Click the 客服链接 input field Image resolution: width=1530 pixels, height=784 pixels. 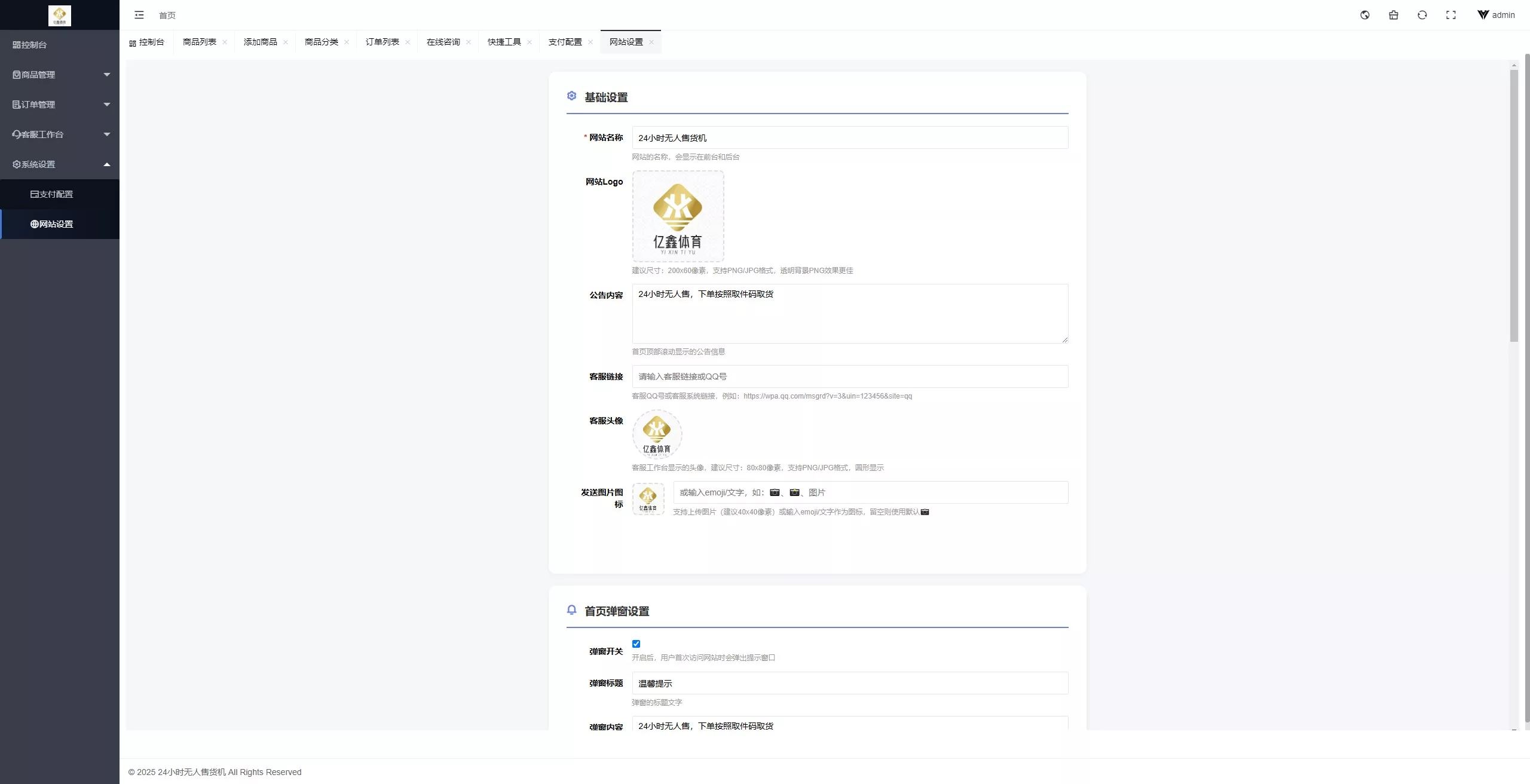click(x=850, y=376)
